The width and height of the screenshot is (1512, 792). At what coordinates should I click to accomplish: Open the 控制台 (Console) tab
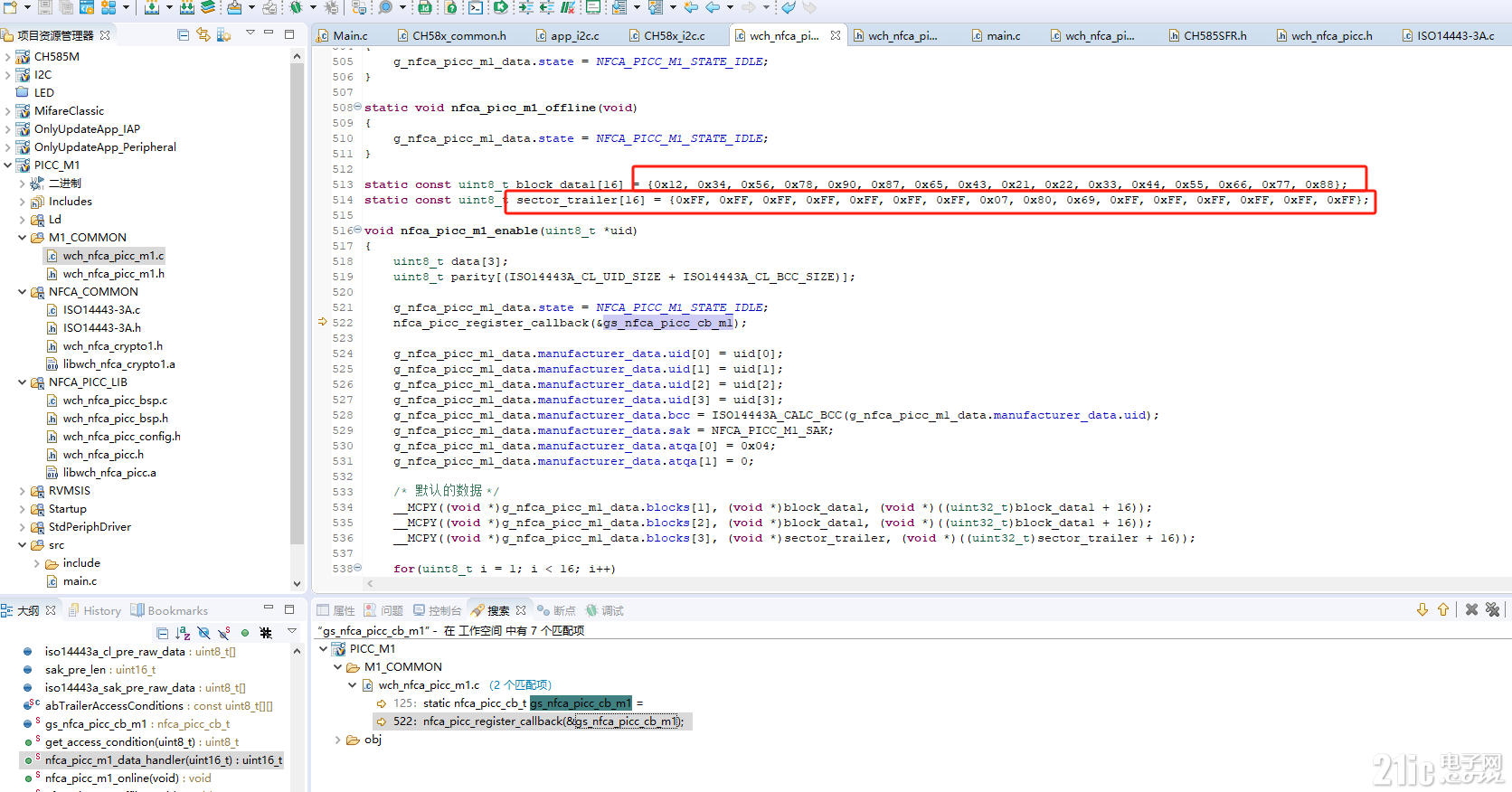point(437,610)
